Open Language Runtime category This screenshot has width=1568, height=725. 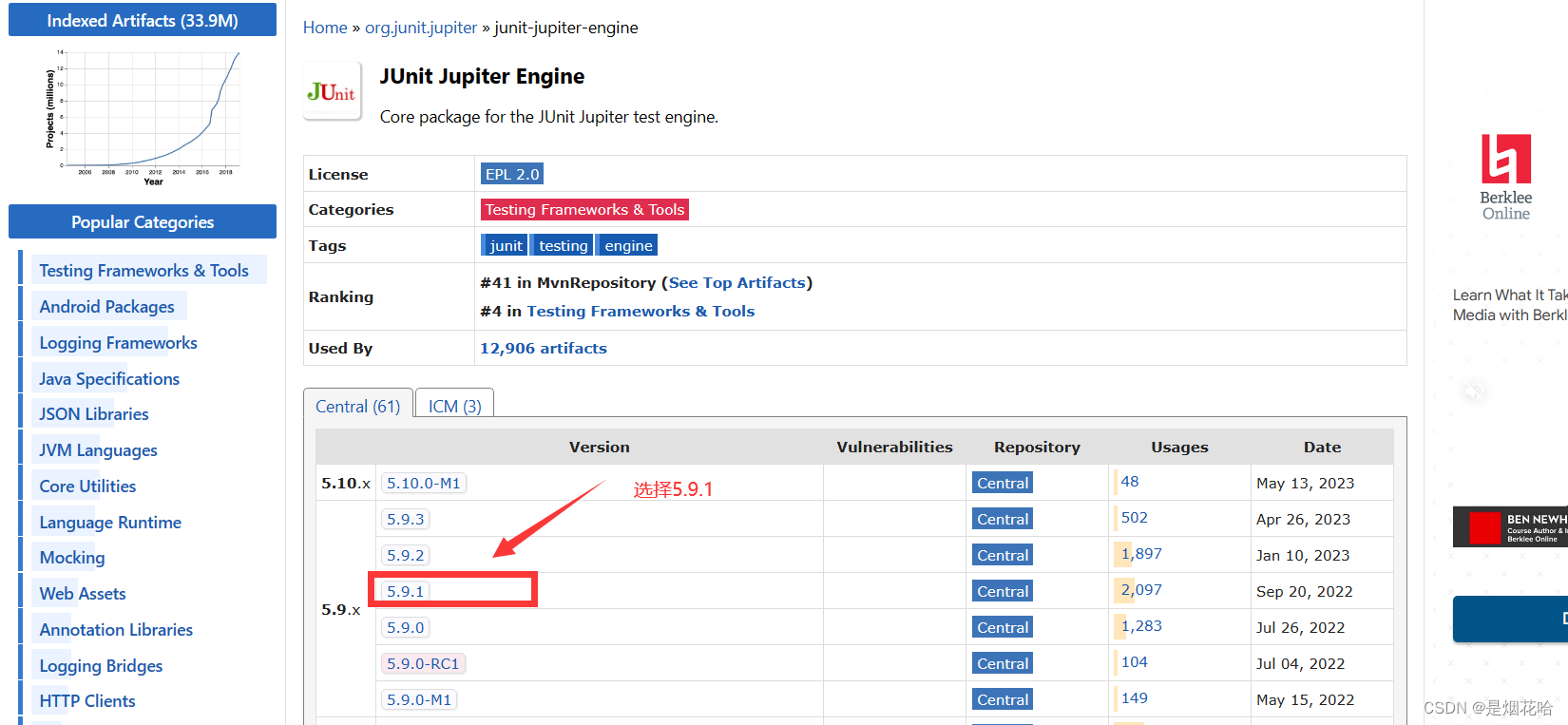110,523
